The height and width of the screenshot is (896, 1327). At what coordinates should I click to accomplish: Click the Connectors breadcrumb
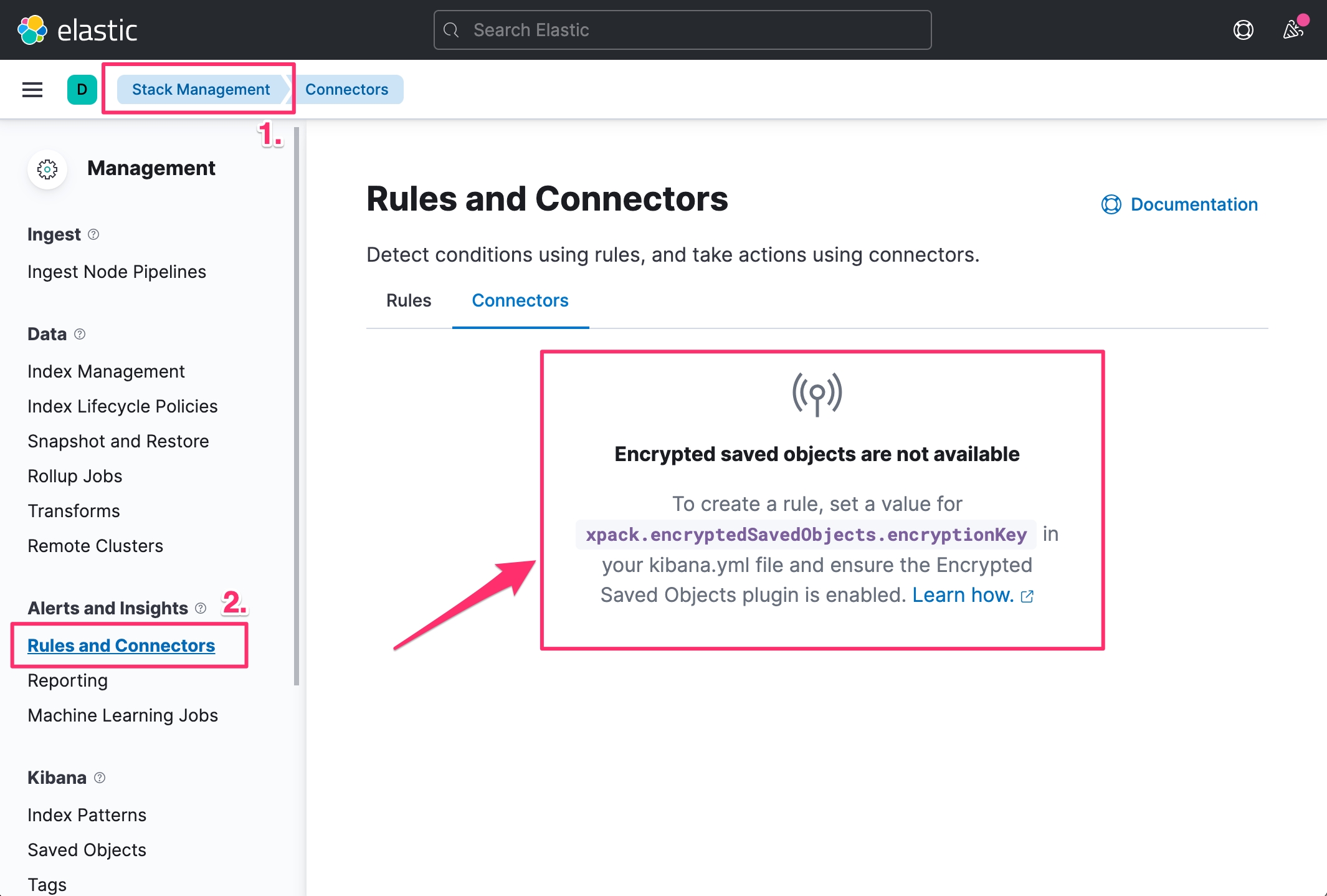346,90
